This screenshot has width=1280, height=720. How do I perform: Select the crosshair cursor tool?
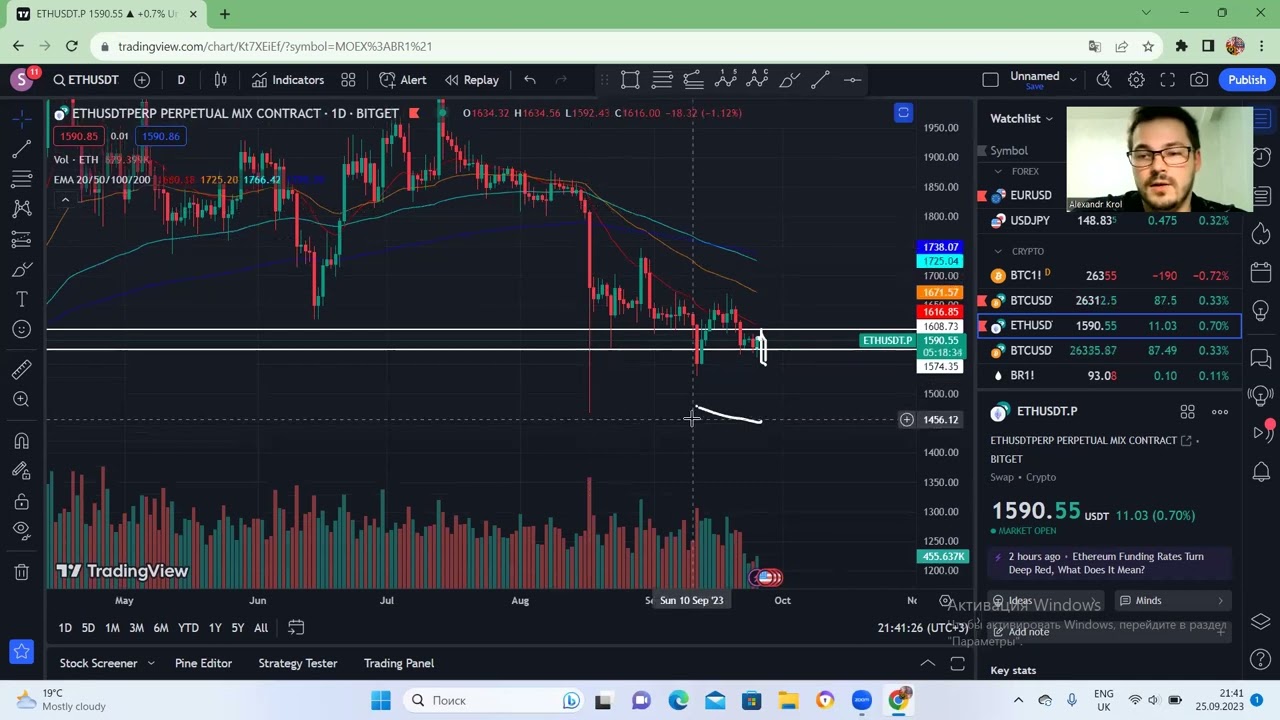21,119
